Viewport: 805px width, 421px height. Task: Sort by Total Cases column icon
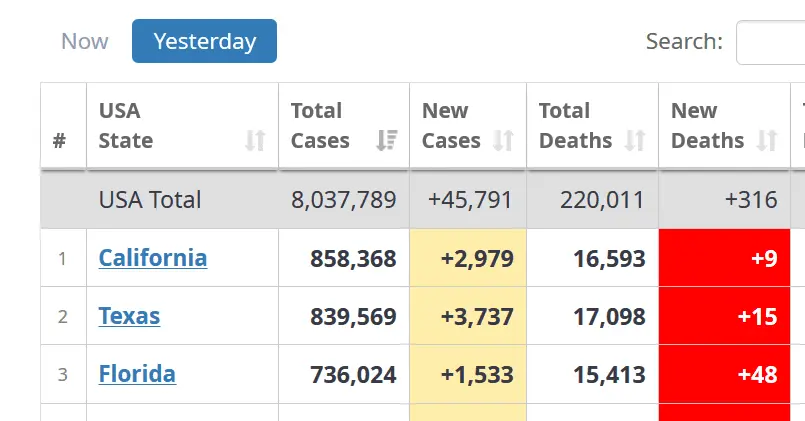[386, 141]
